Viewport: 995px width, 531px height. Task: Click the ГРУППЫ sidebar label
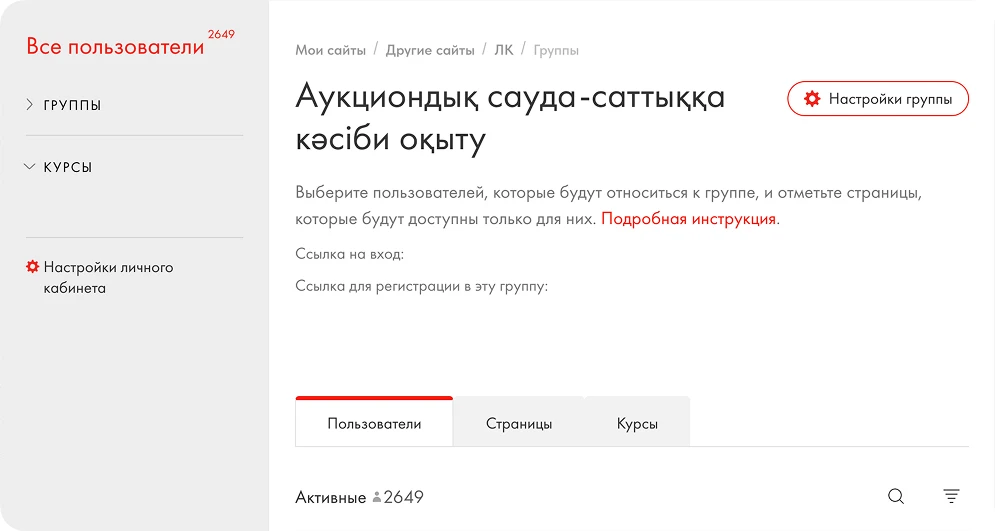(x=72, y=105)
